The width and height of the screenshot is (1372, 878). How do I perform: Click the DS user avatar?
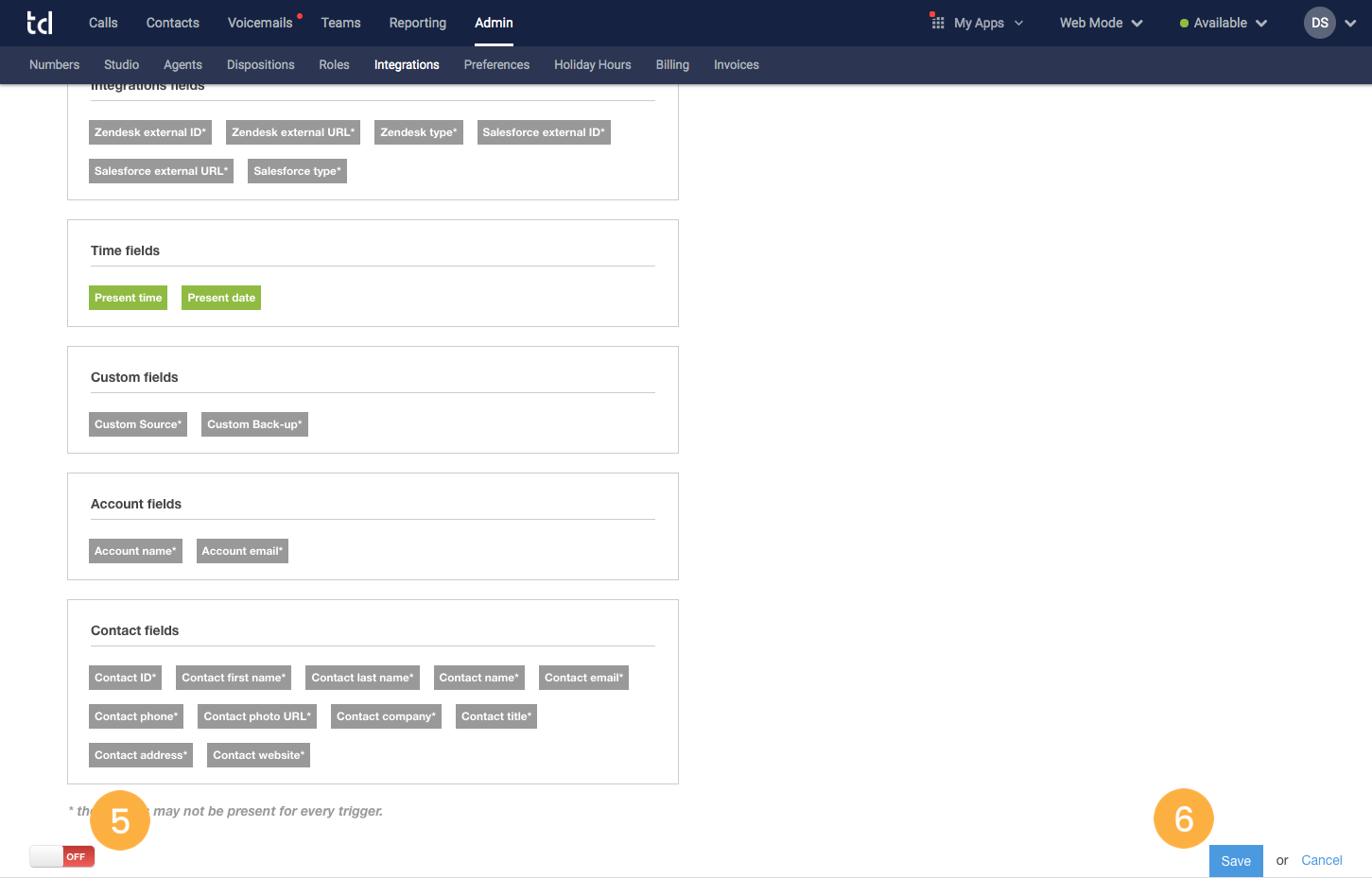[1319, 23]
